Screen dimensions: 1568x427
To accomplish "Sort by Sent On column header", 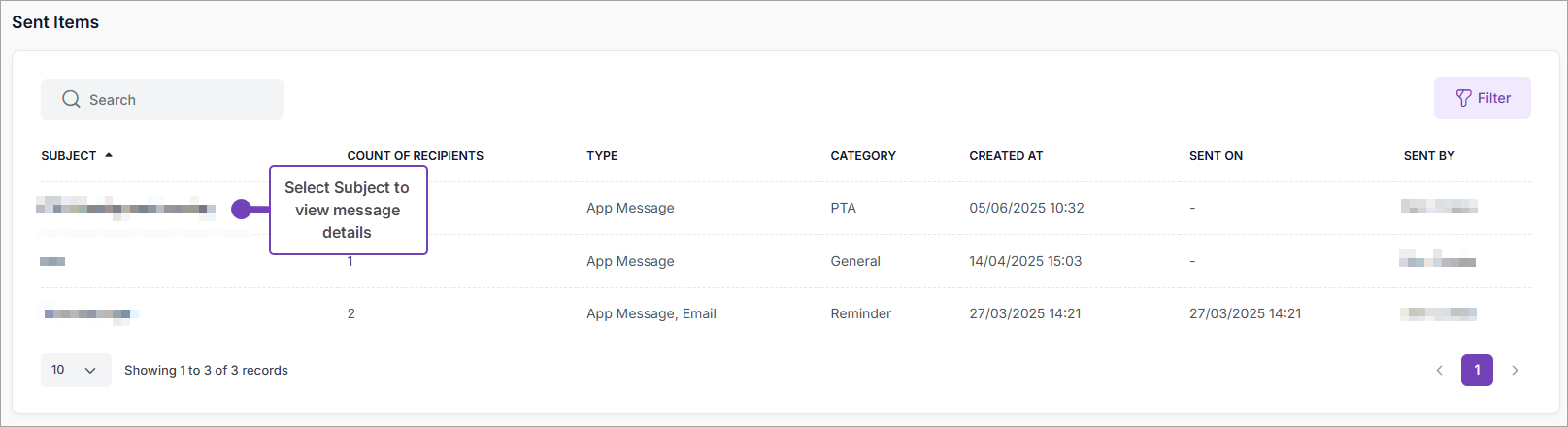I will pos(1216,156).
